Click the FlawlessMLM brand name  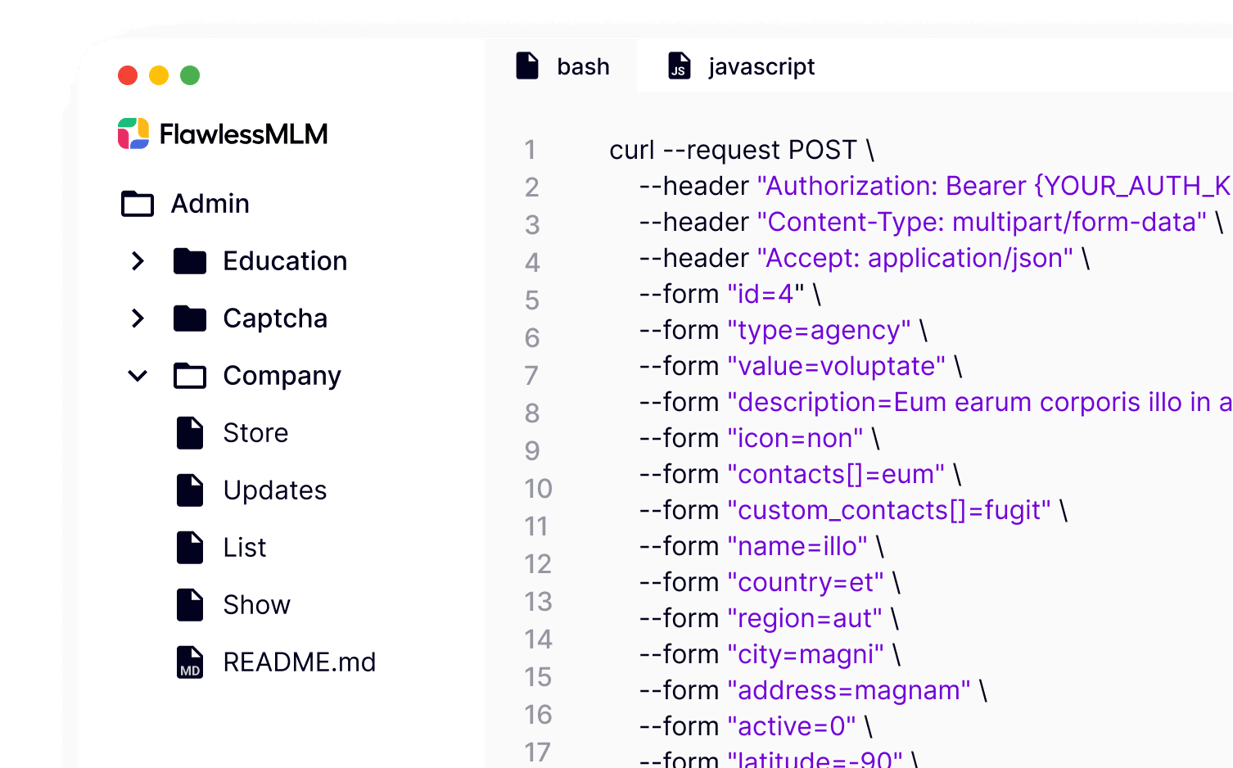point(243,134)
